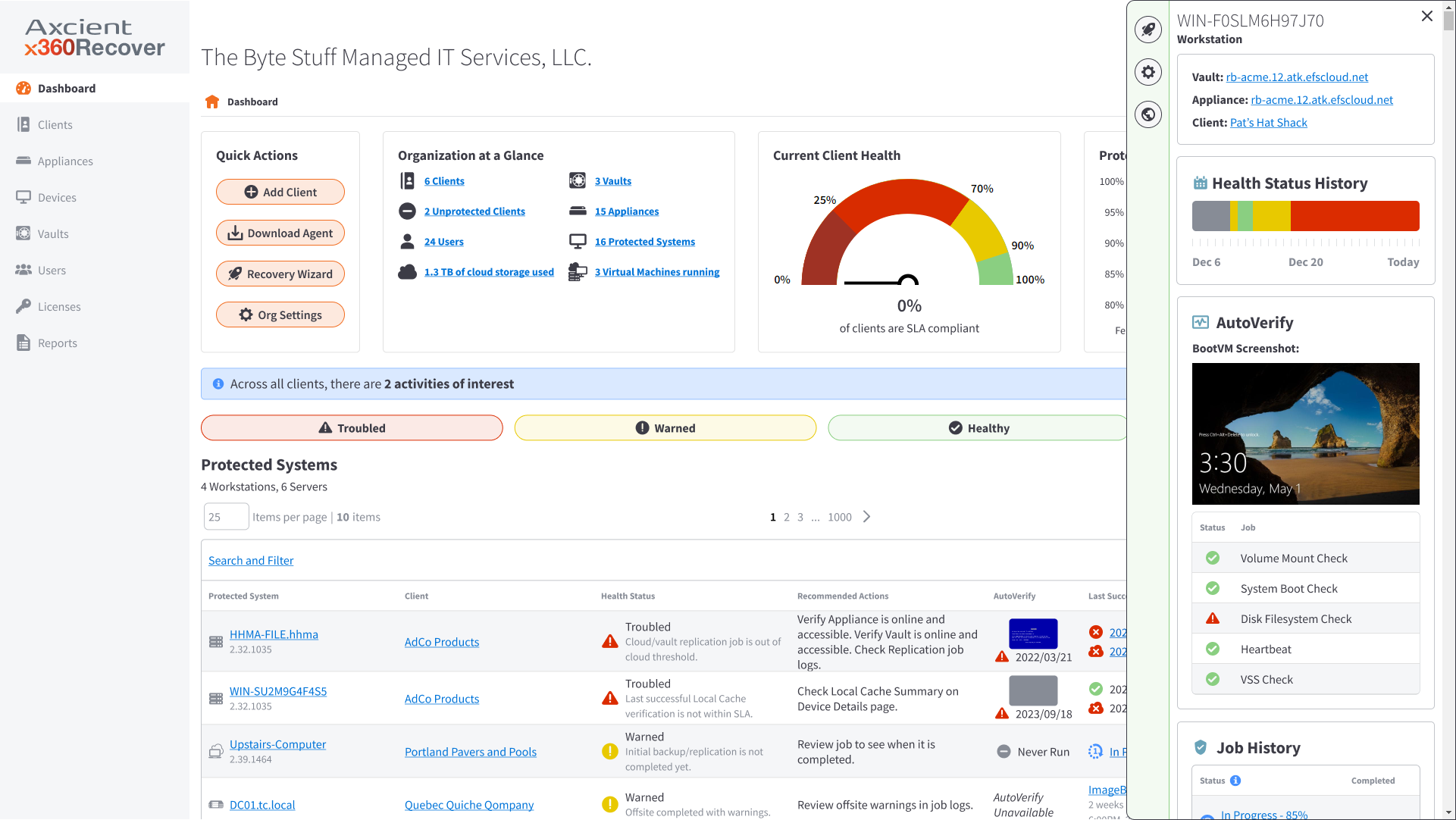The height and width of the screenshot is (820, 1456).
Task: Click the Recovery Wizard button
Action: pos(280,274)
